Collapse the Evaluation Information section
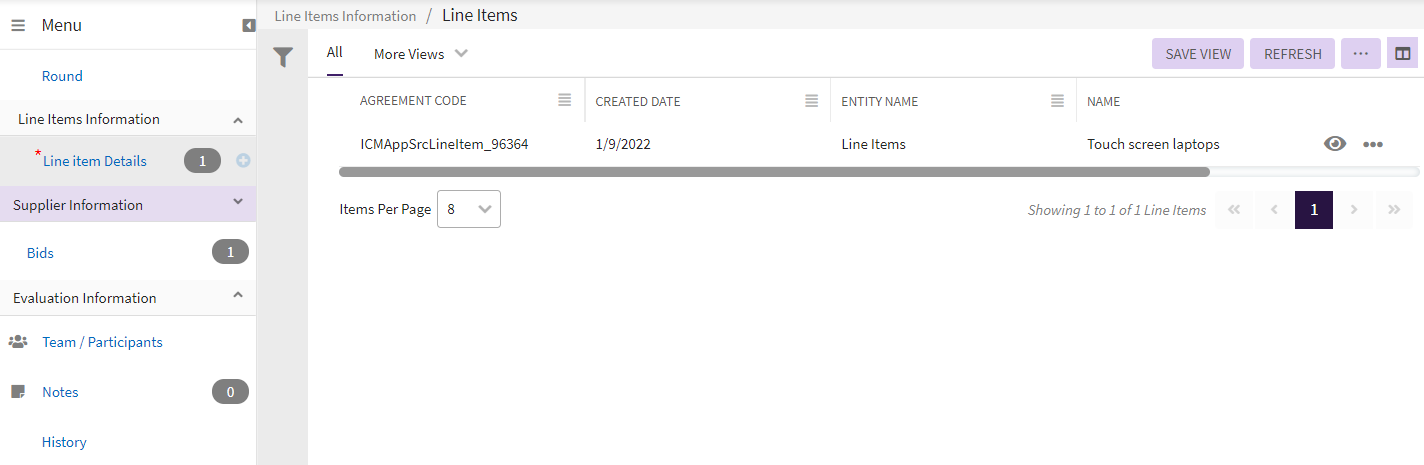The image size is (1424, 465). (x=238, y=297)
